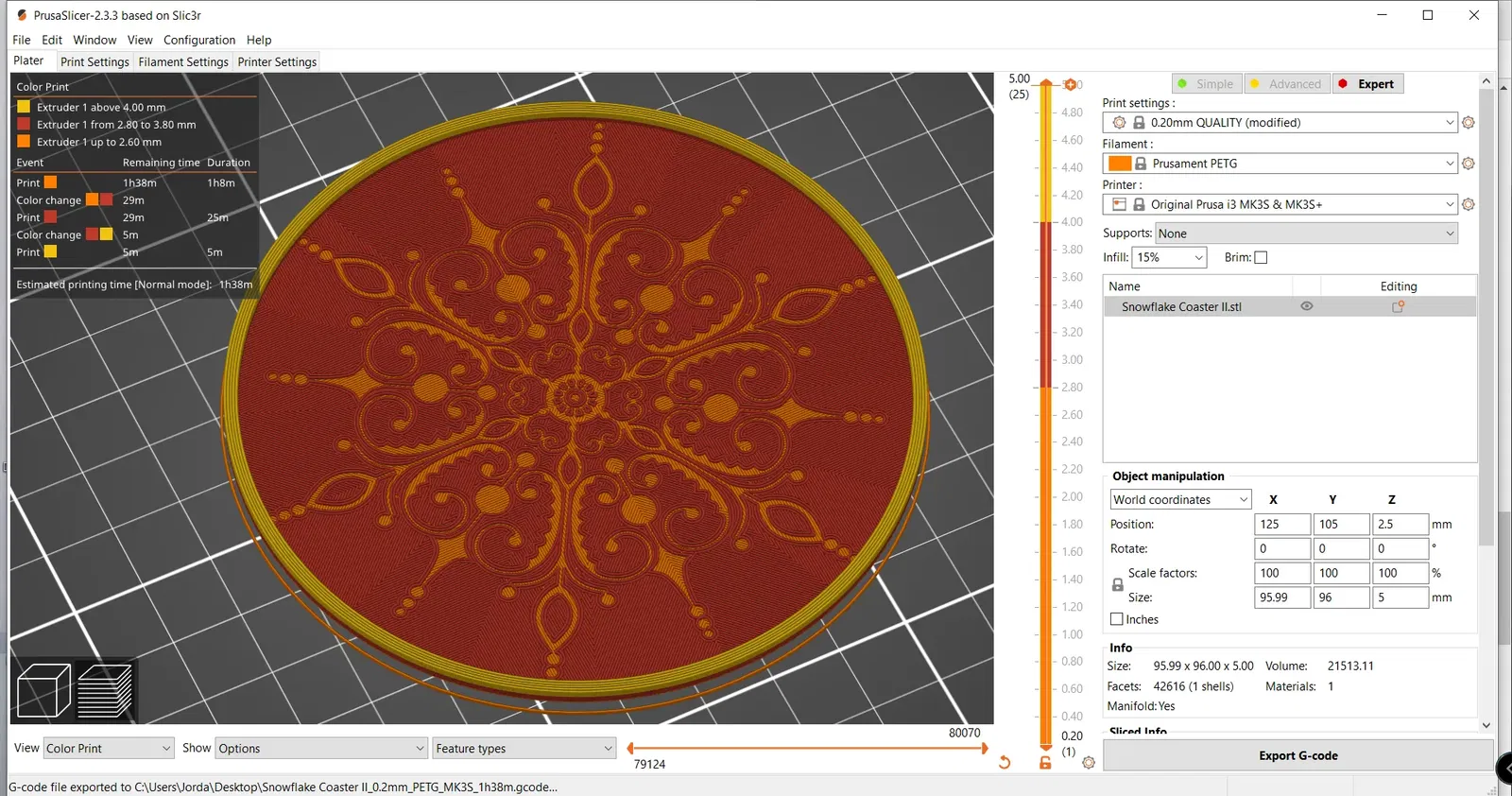1512x796 pixels.
Task: Open the Configuration menu
Action: pyautogui.click(x=199, y=40)
